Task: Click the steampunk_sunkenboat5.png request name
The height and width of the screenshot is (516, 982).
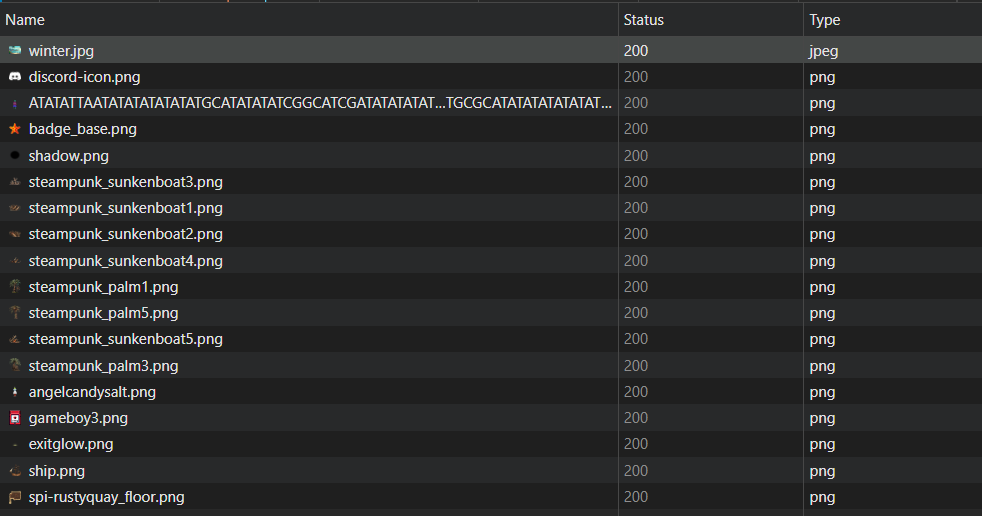Action: coord(125,339)
